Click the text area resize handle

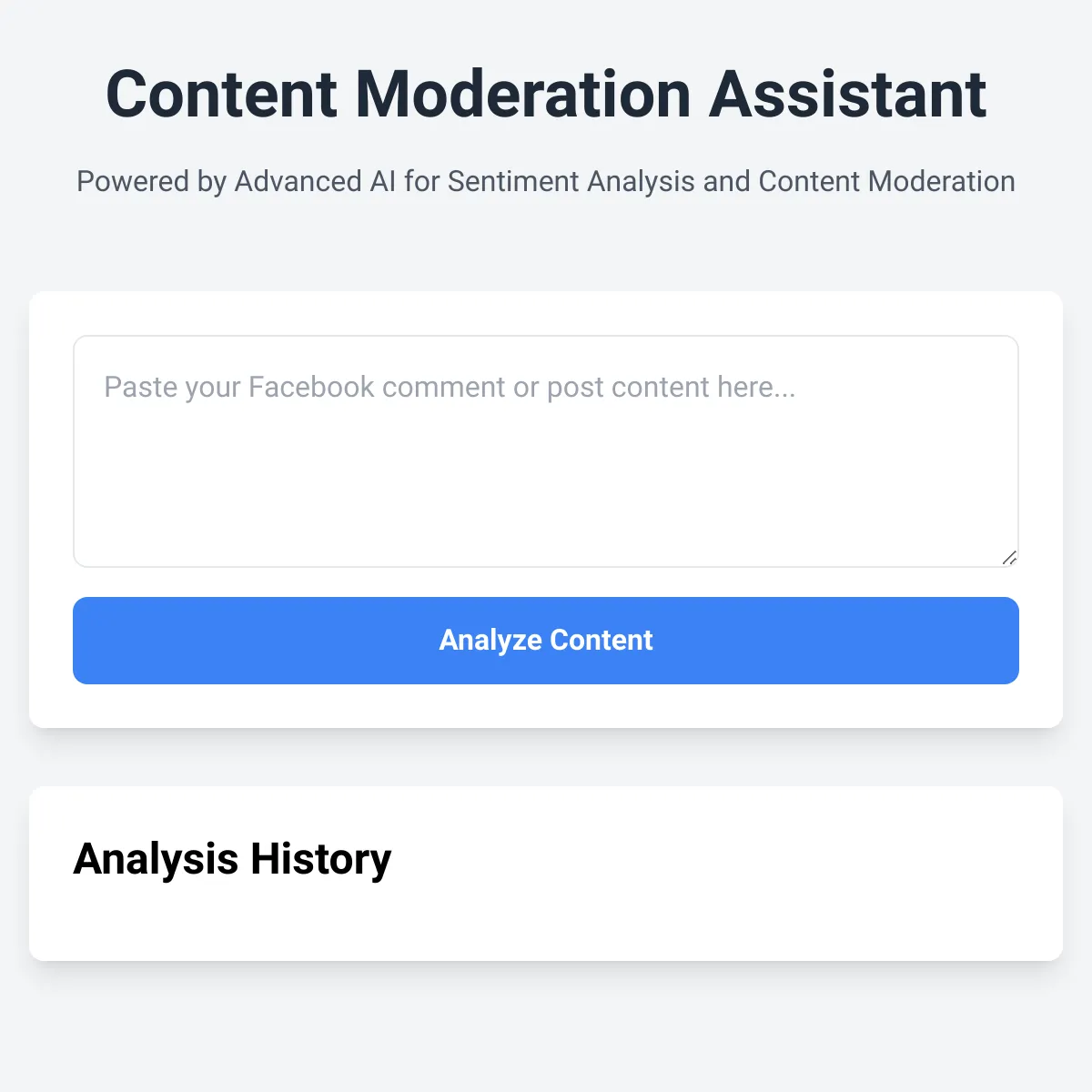(x=1009, y=558)
